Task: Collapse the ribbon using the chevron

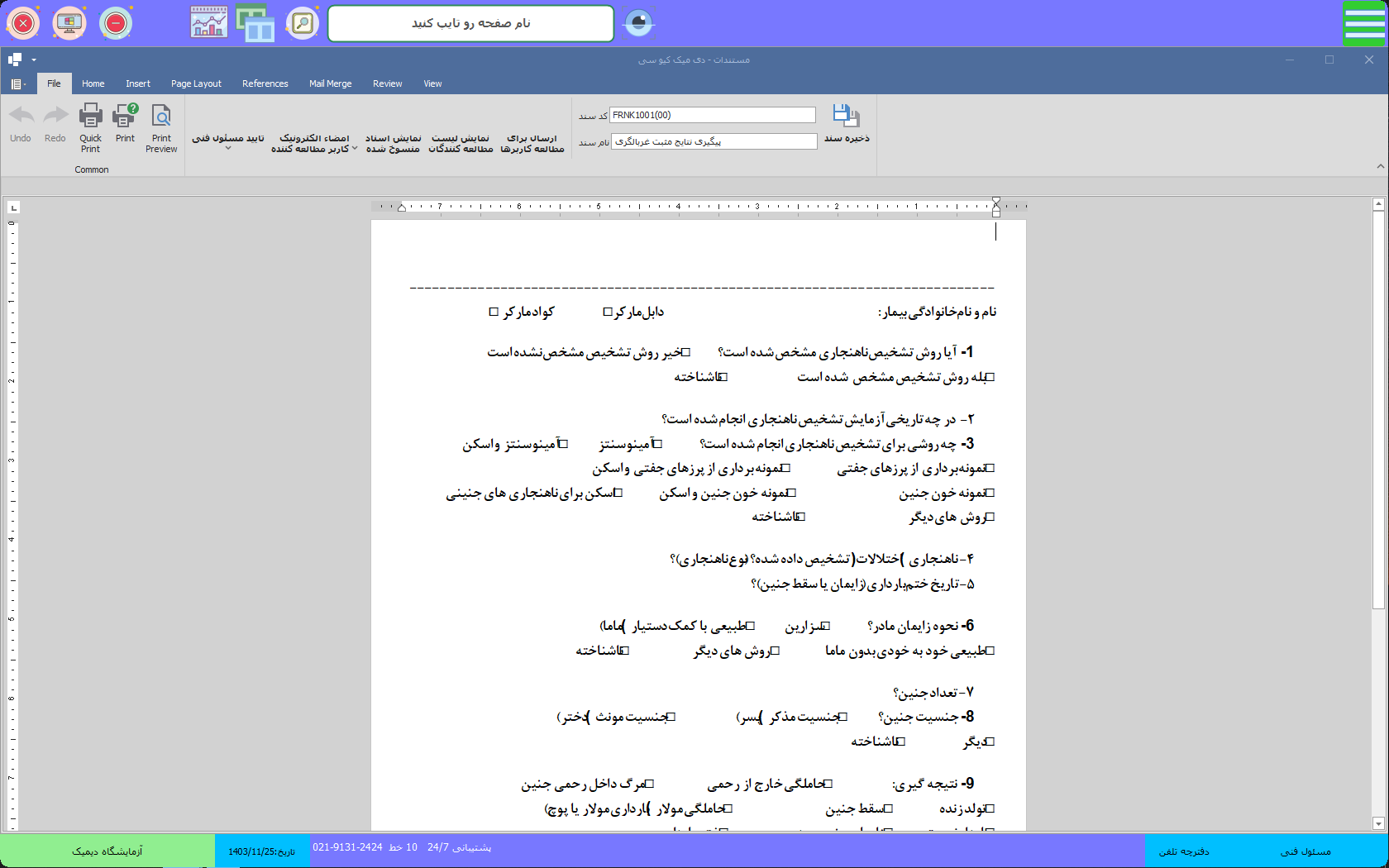Action: pos(1380,166)
